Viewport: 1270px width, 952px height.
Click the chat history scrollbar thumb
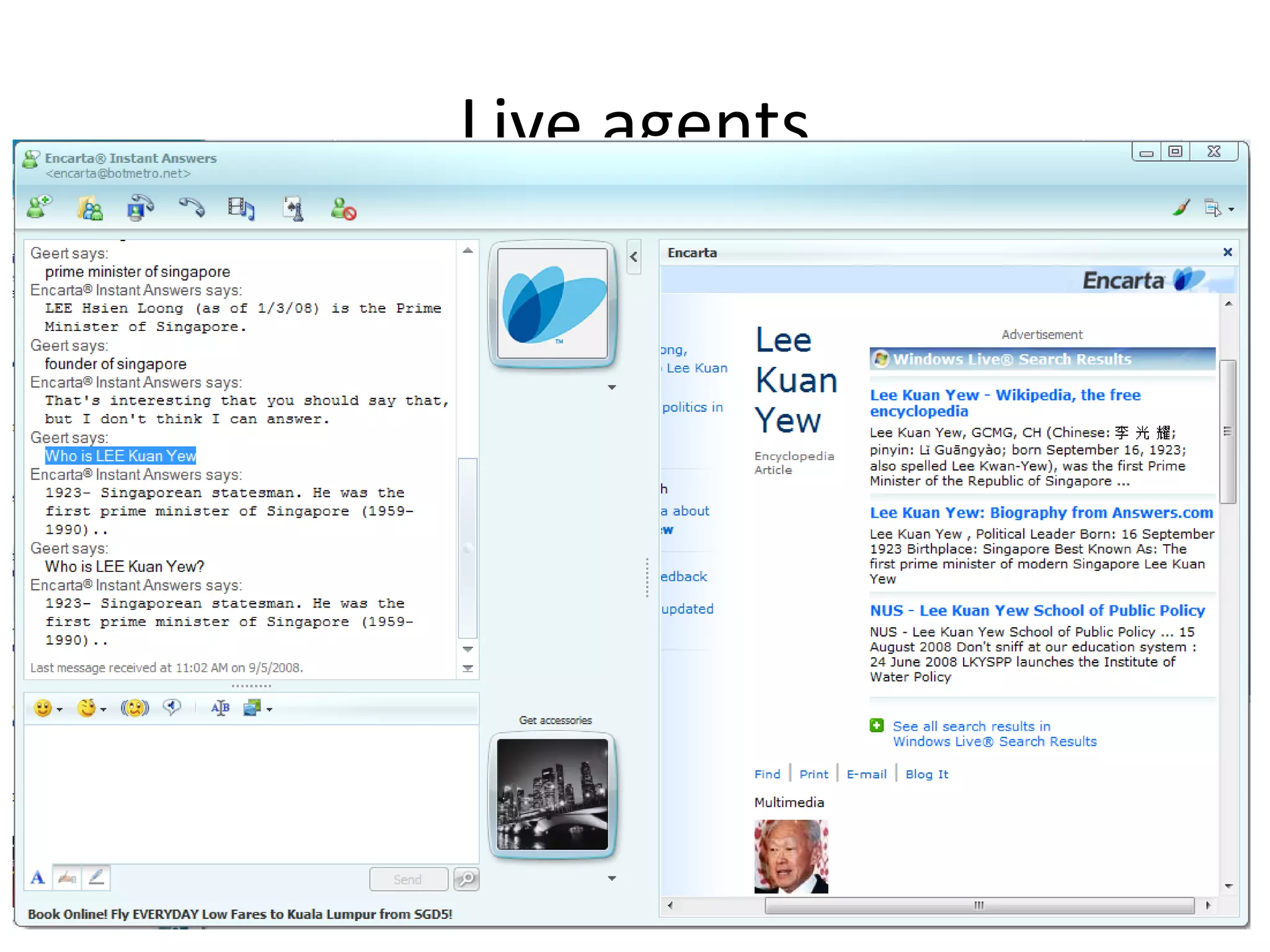point(468,548)
